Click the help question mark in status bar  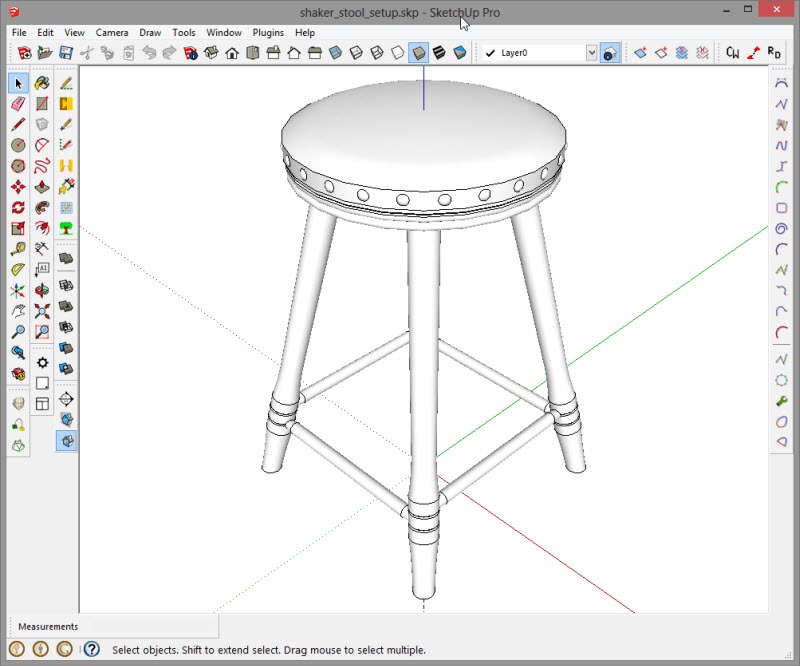pyautogui.click(x=91, y=649)
